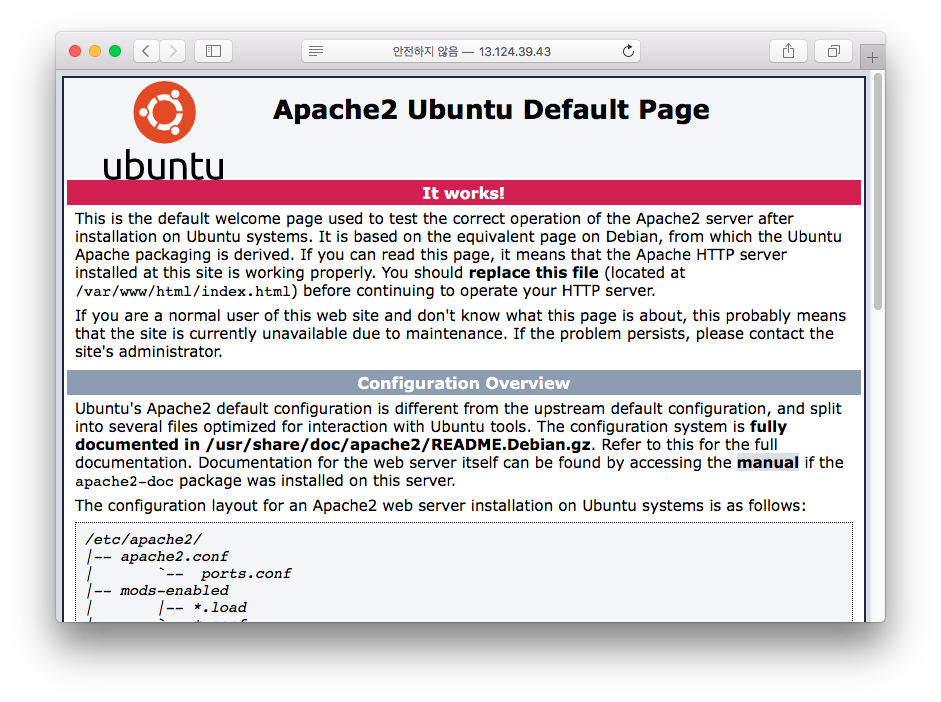Screen dimensions: 941x702
Task: Click 'ports.conf' in the config tree
Action: (246, 574)
